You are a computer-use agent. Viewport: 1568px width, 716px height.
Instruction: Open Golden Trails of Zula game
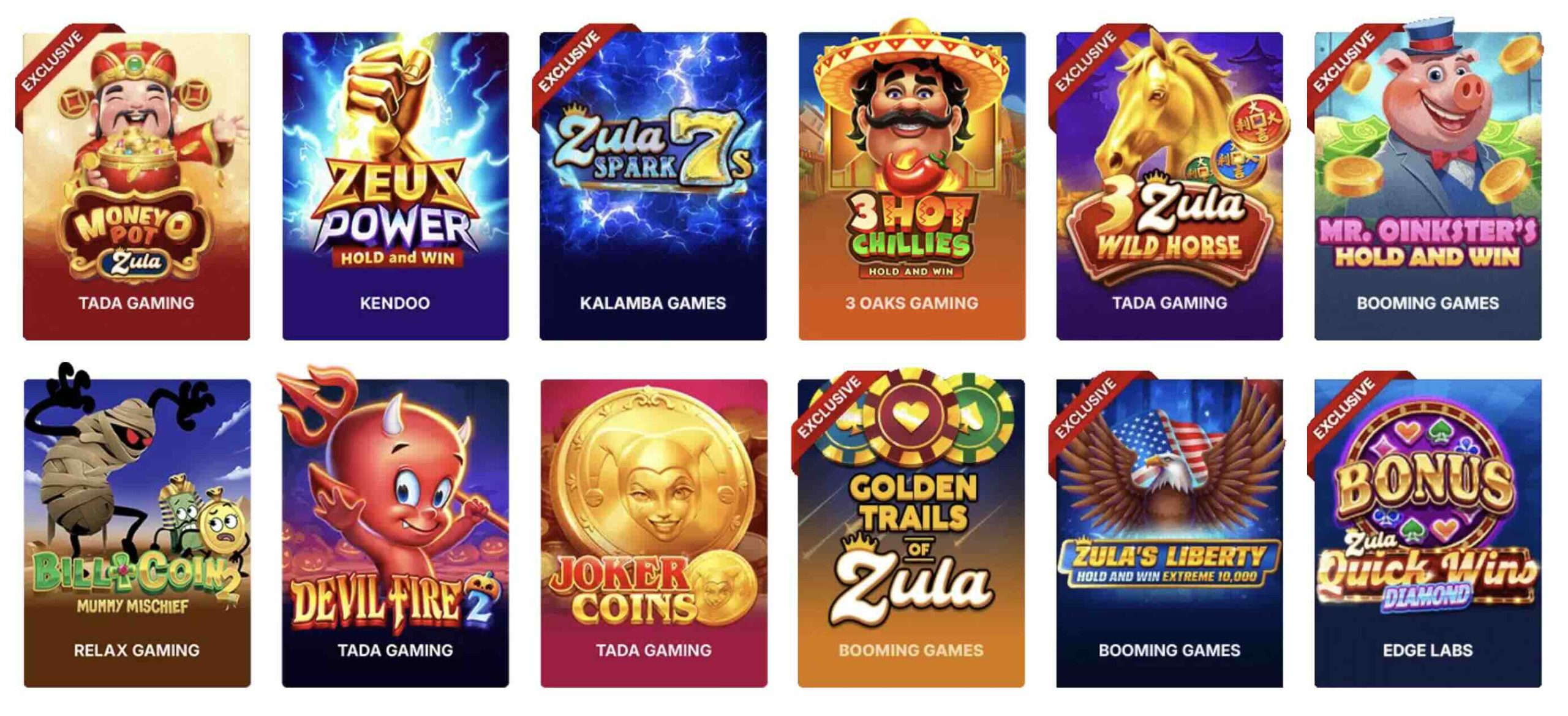coord(911,533)
